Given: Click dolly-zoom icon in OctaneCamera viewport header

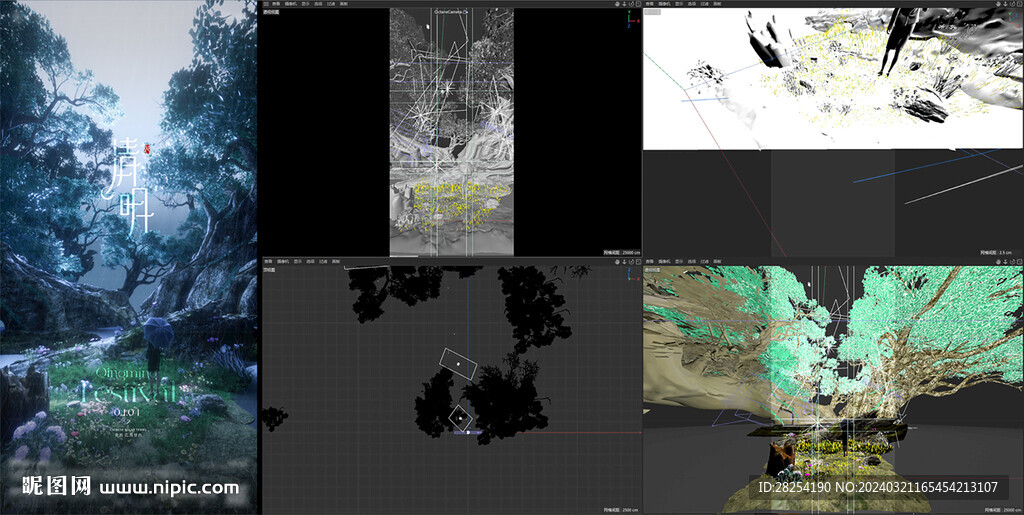Looking at the screenshot, I should coord(624,4).
